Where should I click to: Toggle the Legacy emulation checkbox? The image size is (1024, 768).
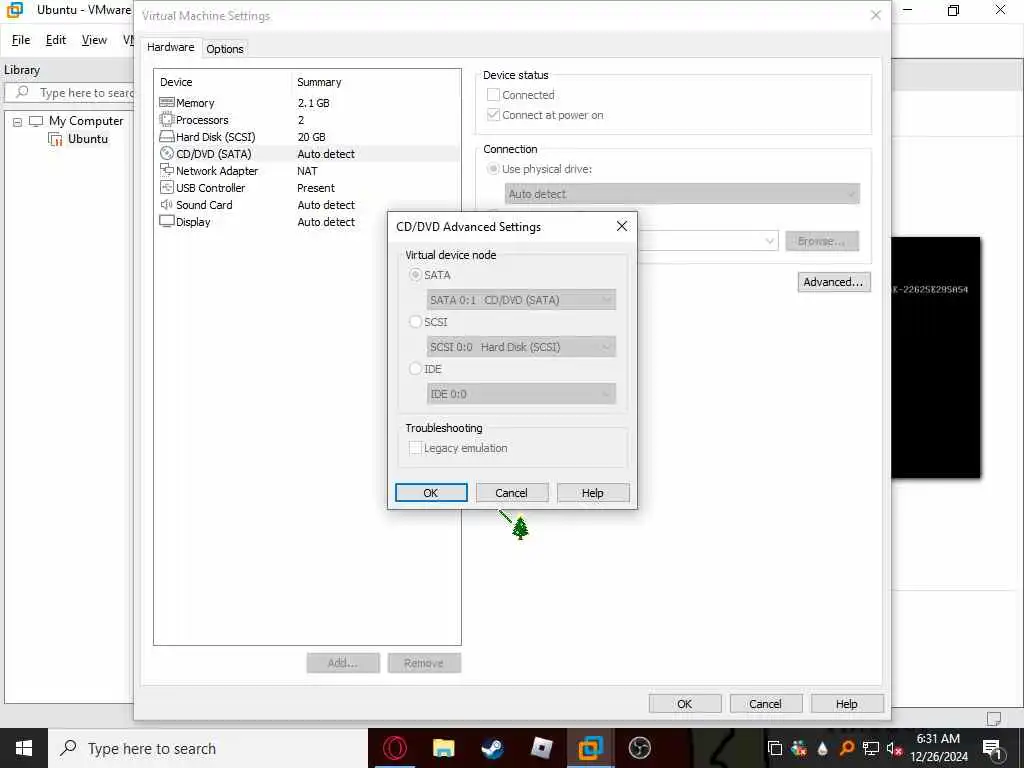pos(415,448)
